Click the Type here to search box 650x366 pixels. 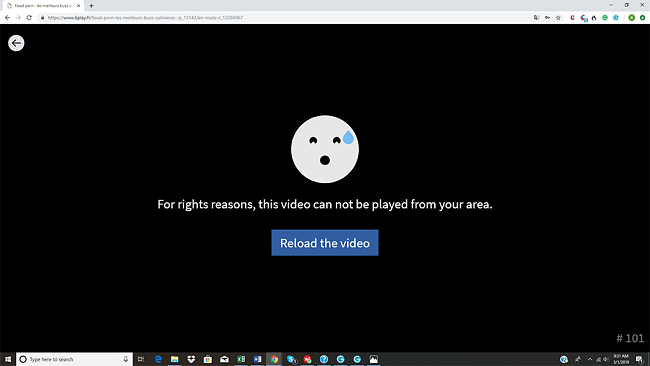coord(75,359)
